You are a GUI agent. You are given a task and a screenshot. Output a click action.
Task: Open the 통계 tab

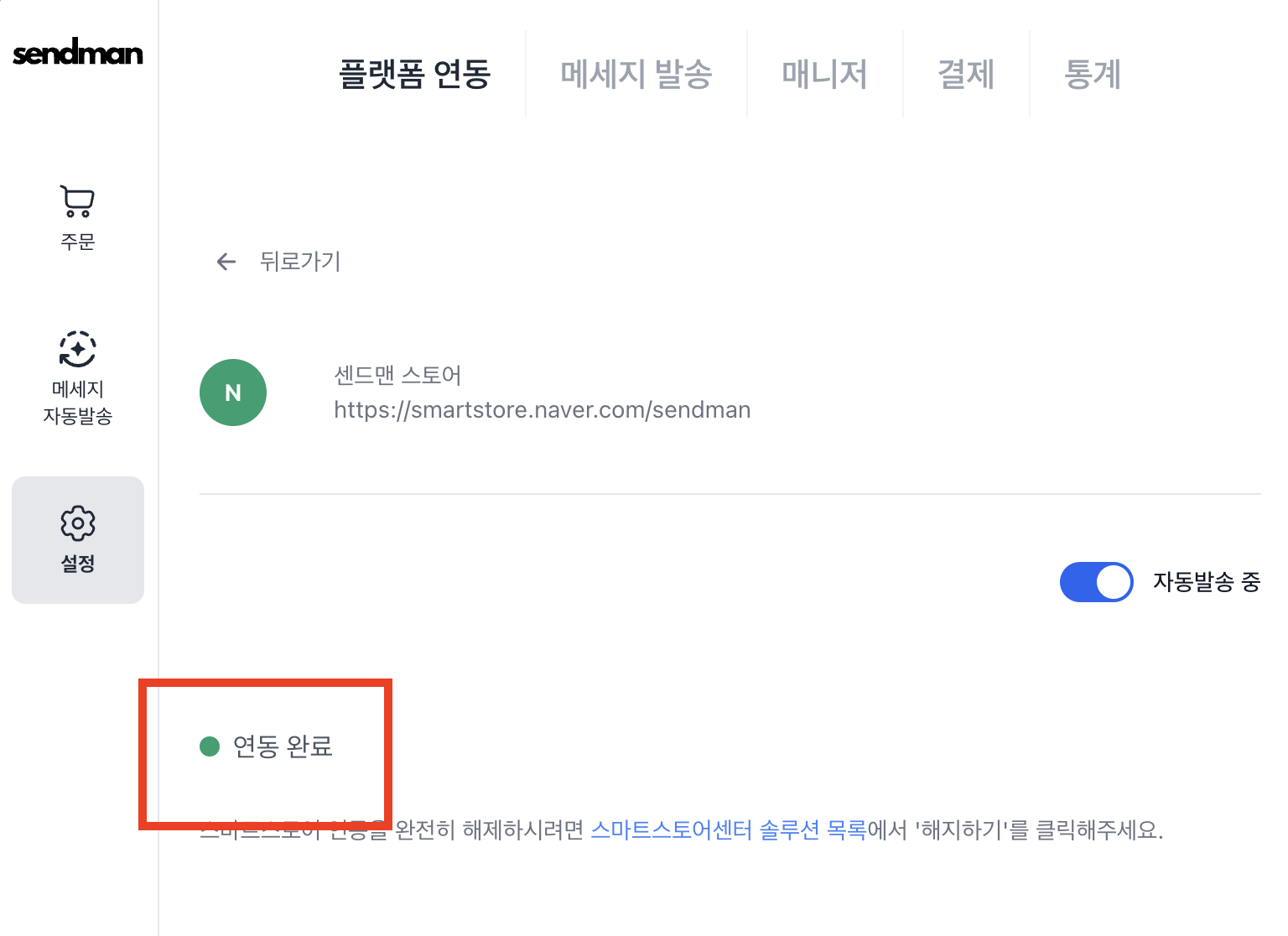1092,74
